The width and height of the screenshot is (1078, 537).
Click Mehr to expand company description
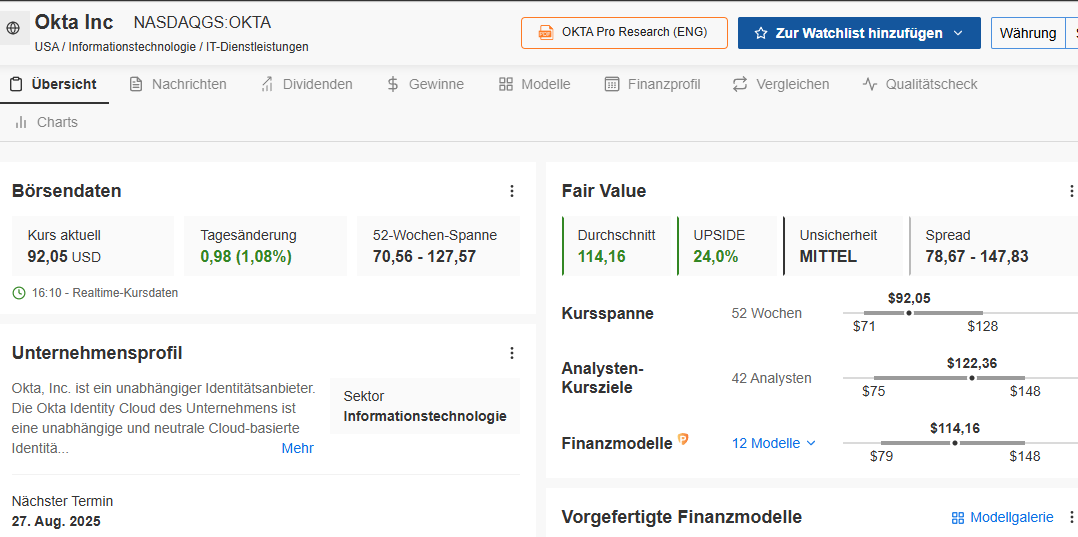tap(297, 448)
